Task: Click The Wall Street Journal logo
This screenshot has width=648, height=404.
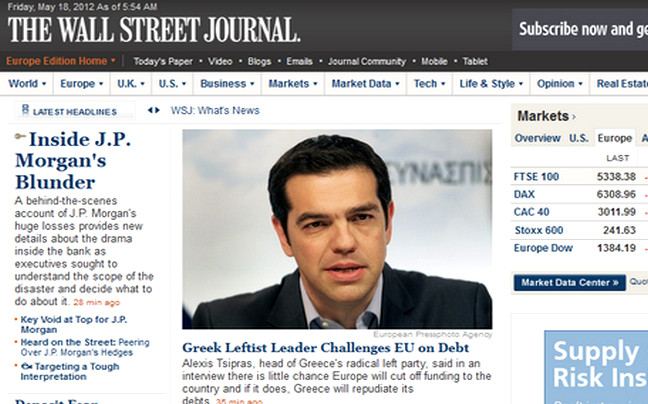Action: click(154, 30)
